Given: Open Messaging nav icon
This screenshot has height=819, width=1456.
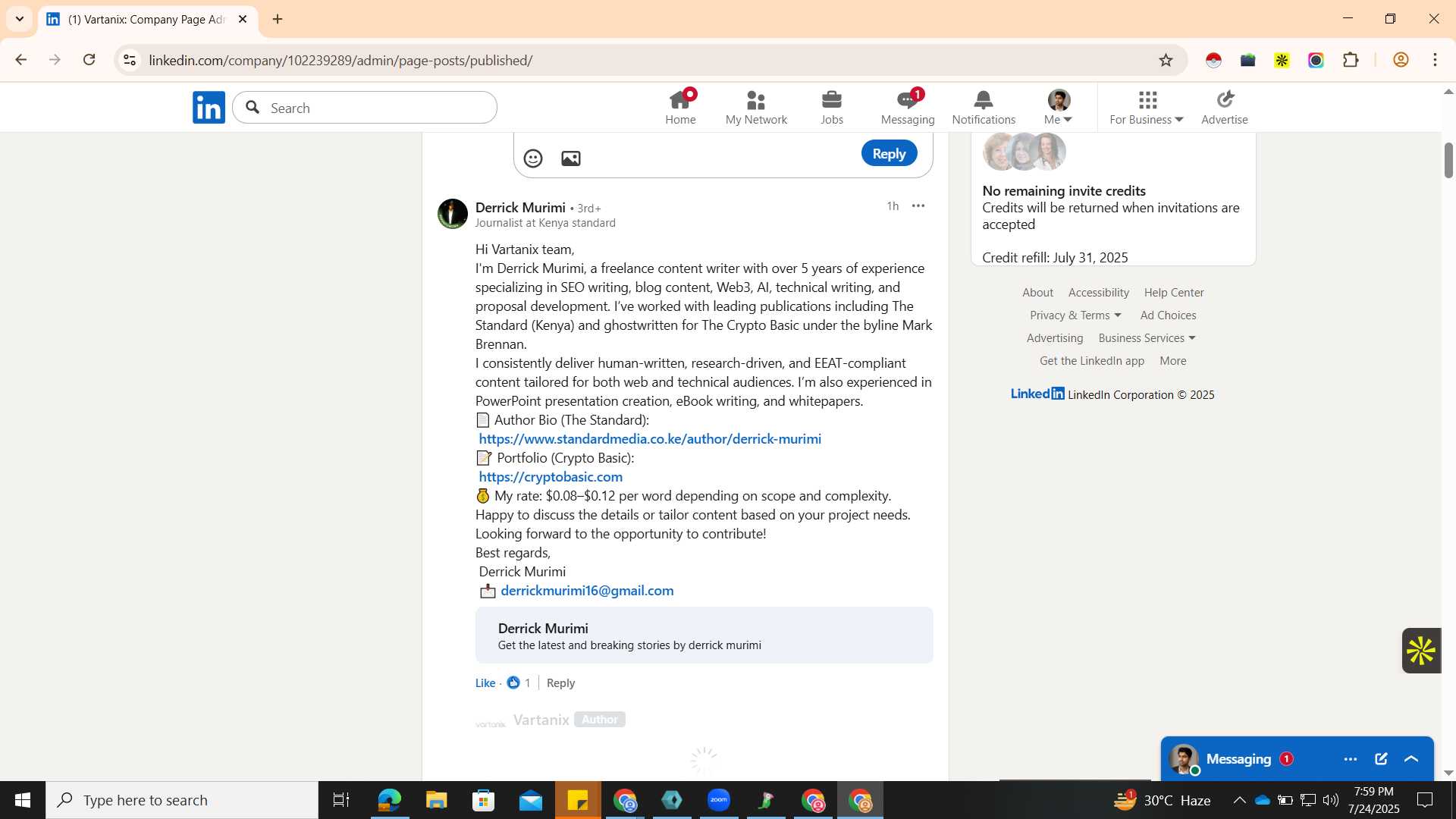Looking at the screenshot, I should 908,100.
